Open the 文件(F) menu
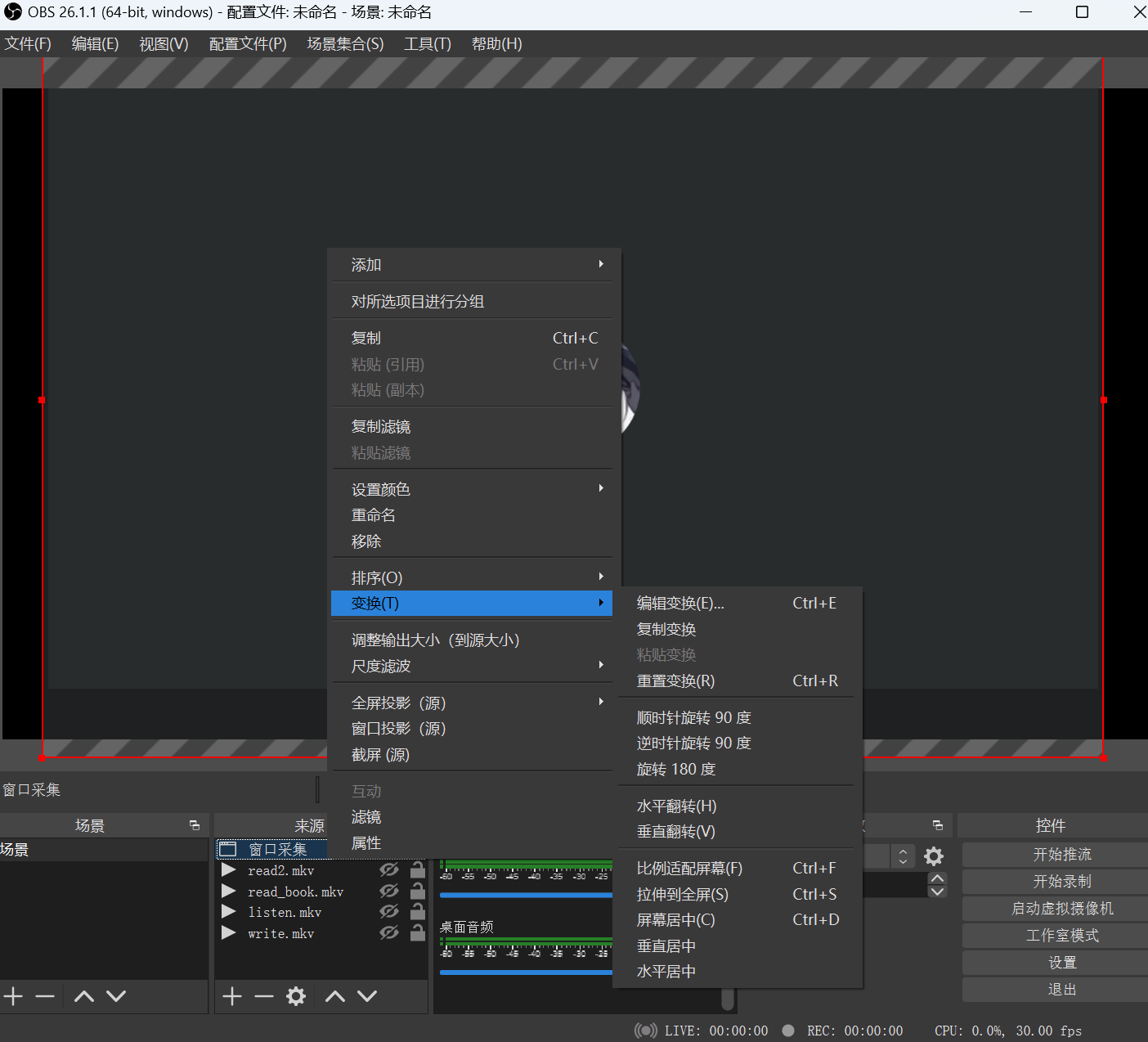This screenshot has width=1148, height=1042. click(28, 43)
